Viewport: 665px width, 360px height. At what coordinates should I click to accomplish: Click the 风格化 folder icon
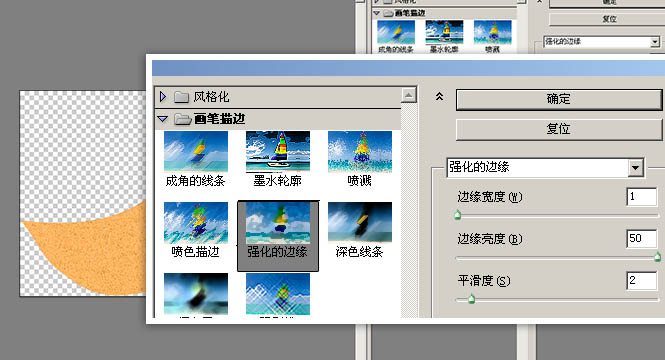(x=182, y=97)
